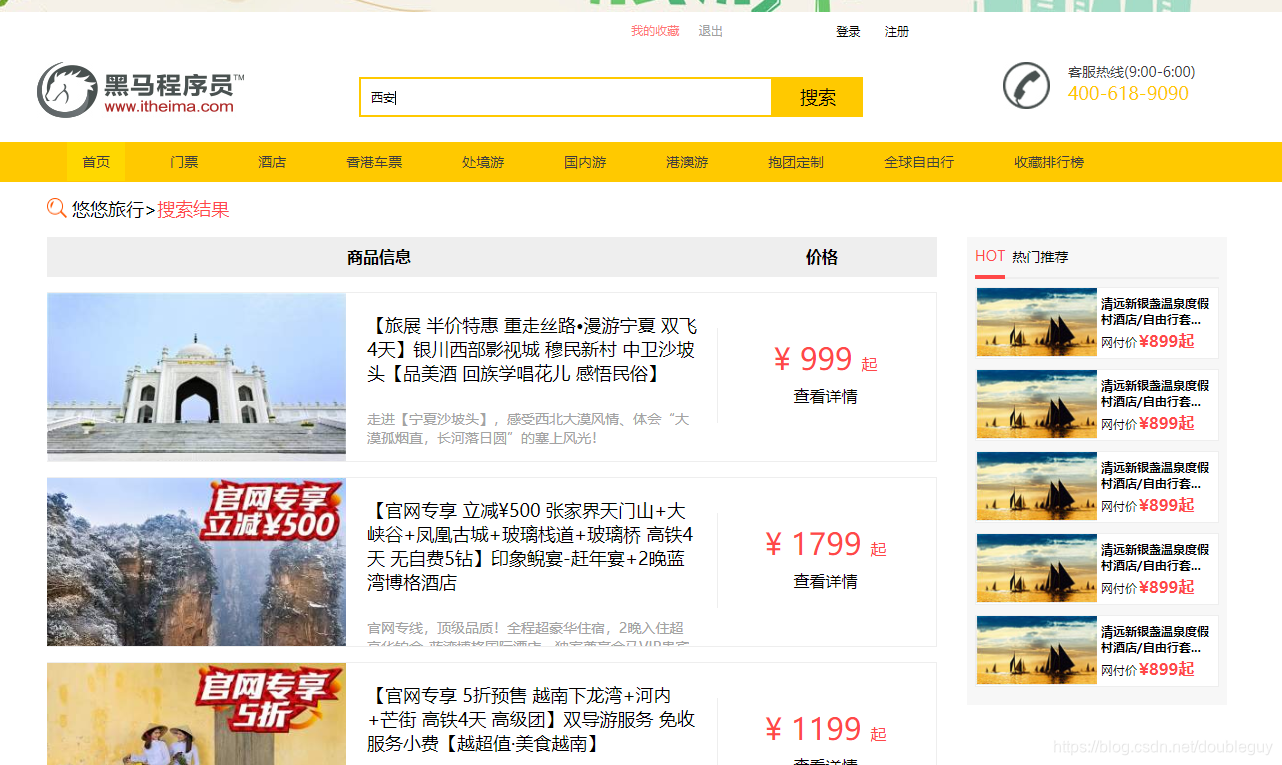The height and width of the screenshot is (765, 1282).
Task: Select 出境游 in the navigation bar
Action: tap(483, 162)
